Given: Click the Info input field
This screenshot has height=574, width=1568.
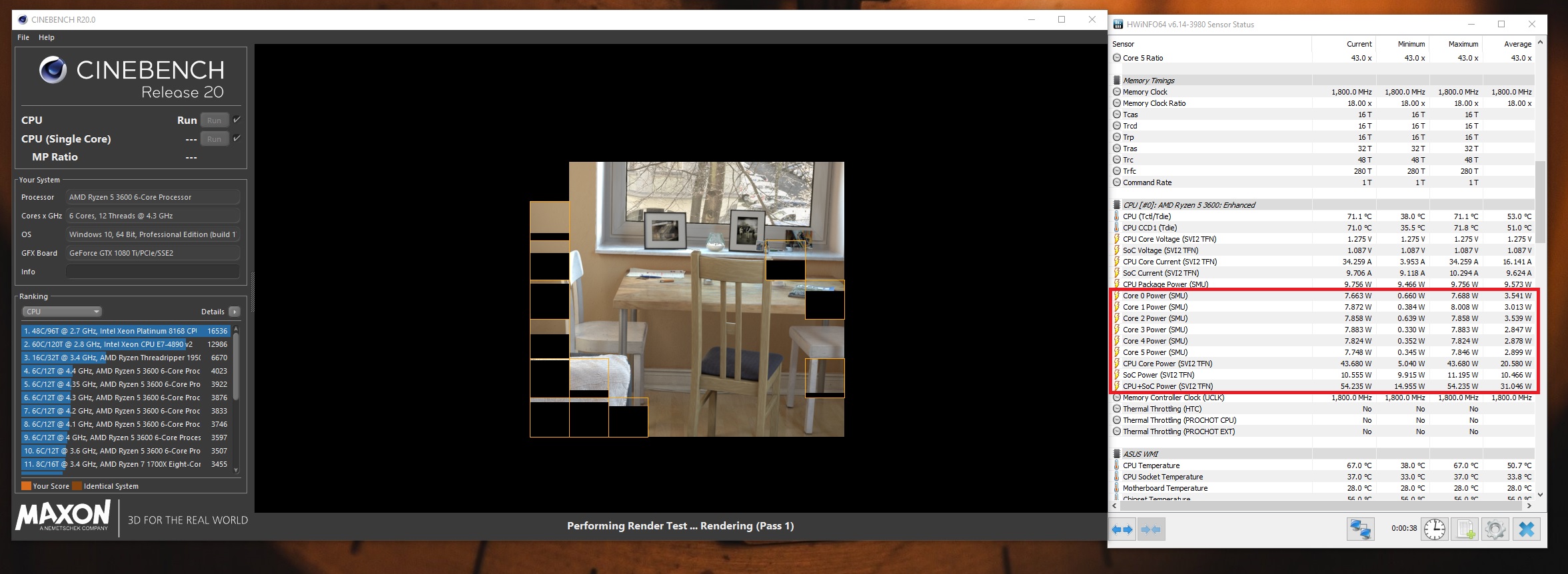Looking at the screenshot, I should coord(153,272).
